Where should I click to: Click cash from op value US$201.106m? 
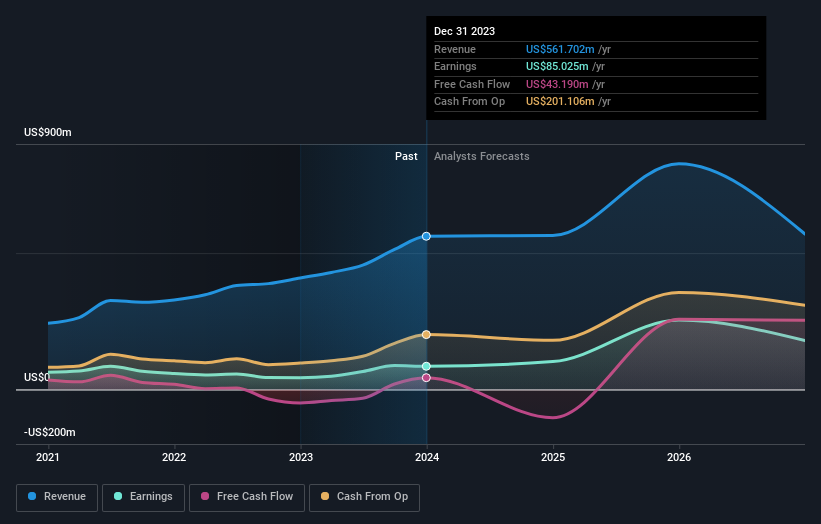click(560, 102)
